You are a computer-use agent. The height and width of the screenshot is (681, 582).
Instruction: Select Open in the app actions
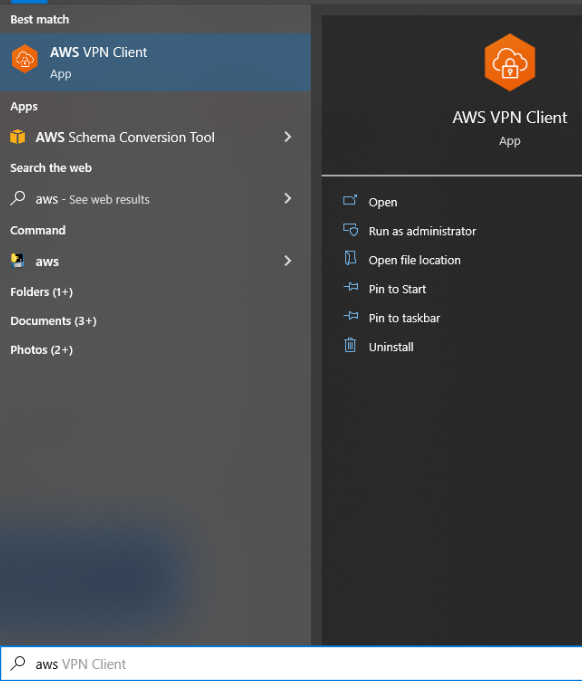coord(383,202)
